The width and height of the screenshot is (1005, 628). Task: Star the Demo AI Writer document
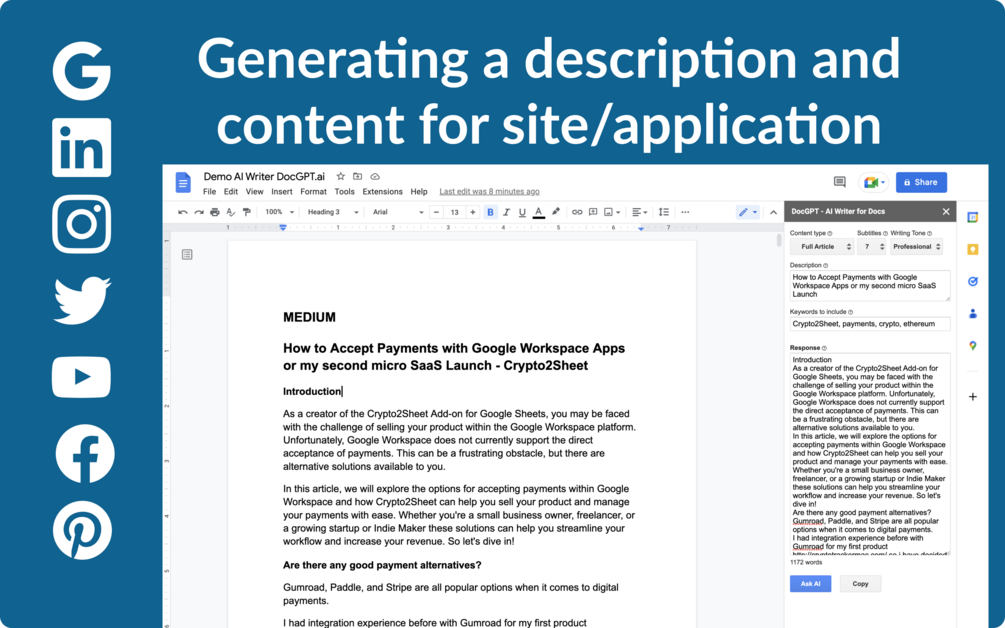click(x=341, y=176)
